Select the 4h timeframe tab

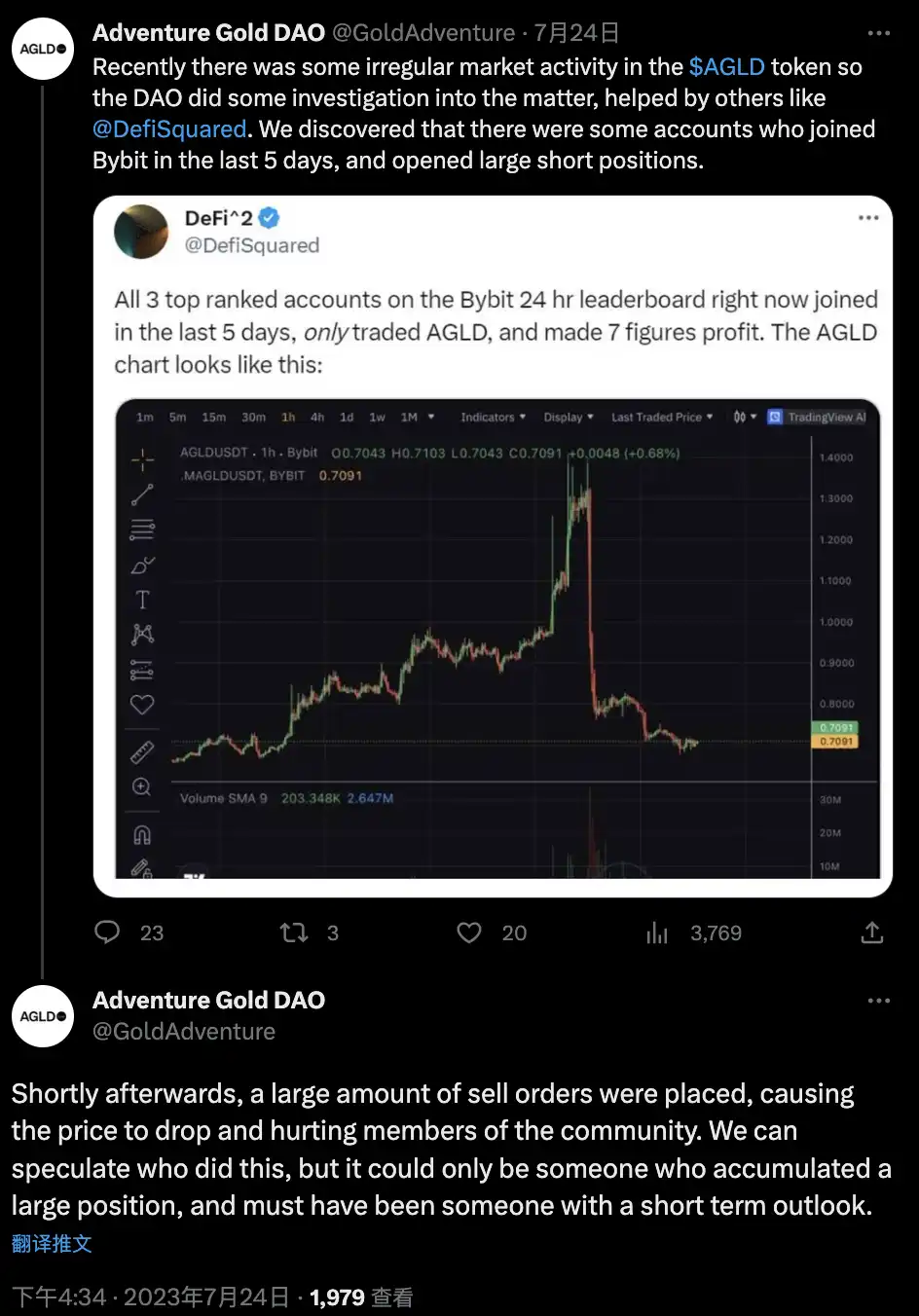317,418
